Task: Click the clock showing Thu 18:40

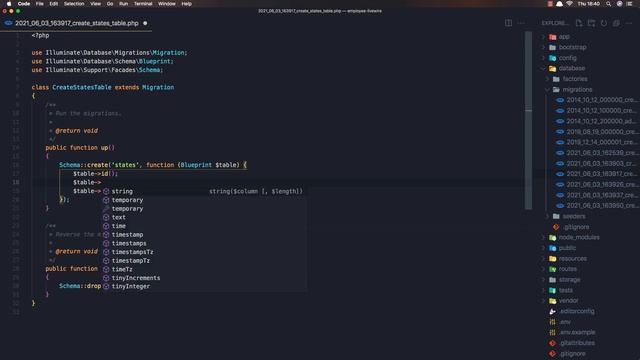Action: pyautogui.click(x=589, y=4)
